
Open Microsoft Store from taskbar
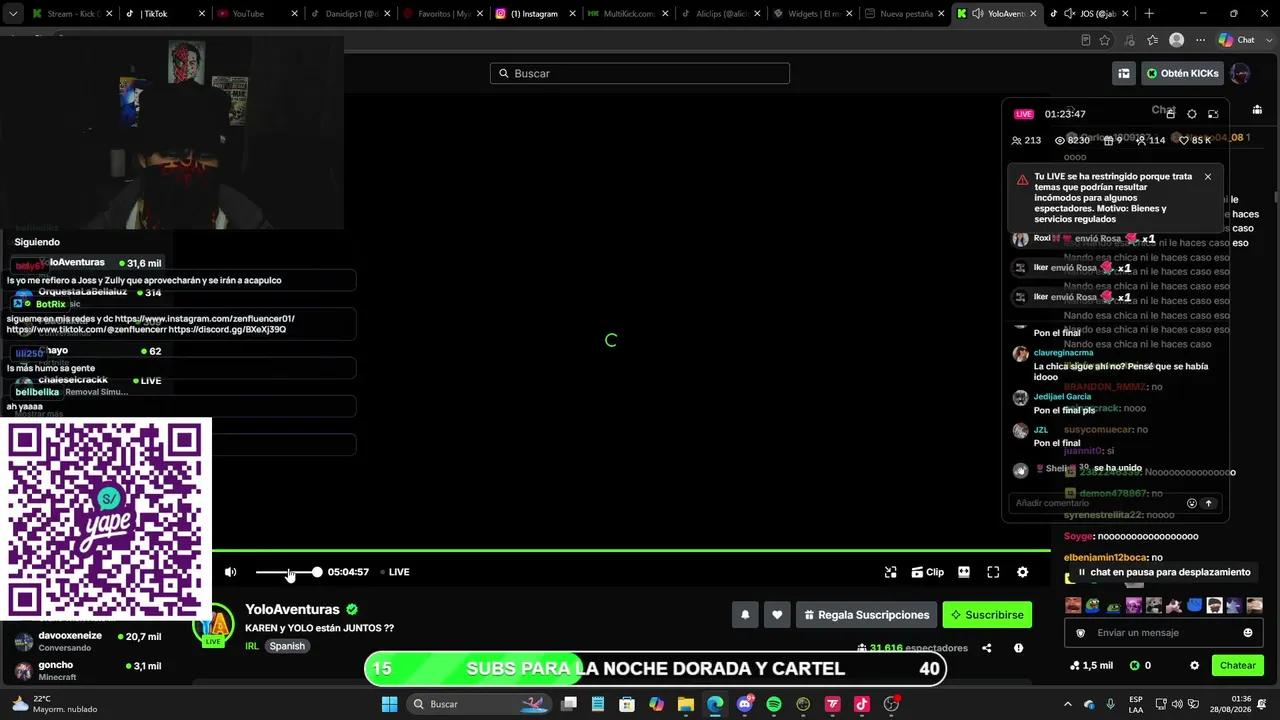[x=626, y=704]
